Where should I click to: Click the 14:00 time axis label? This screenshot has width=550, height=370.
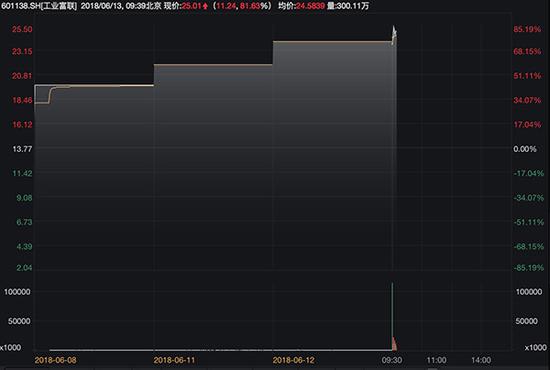481,360
